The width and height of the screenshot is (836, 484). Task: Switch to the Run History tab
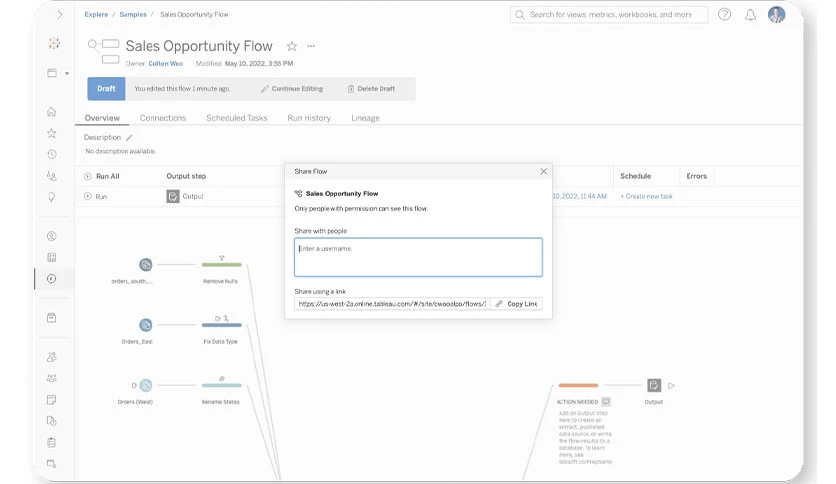click(309, 118)
